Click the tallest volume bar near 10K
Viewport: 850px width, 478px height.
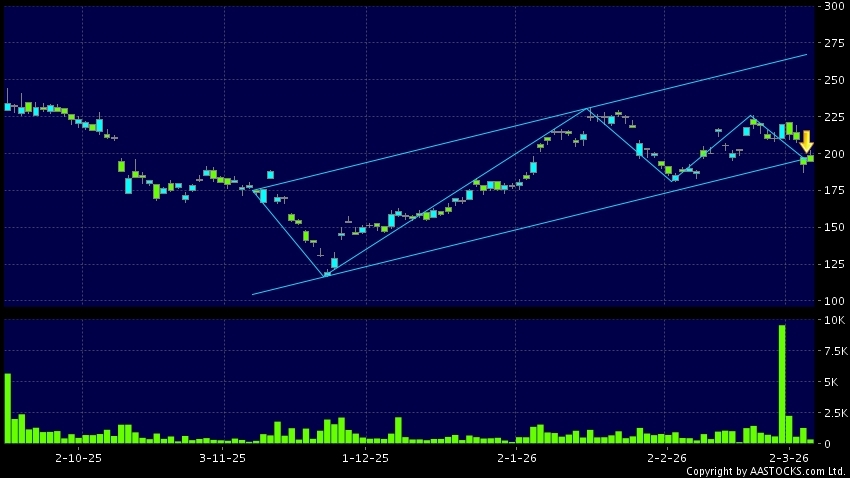[781, 384]
